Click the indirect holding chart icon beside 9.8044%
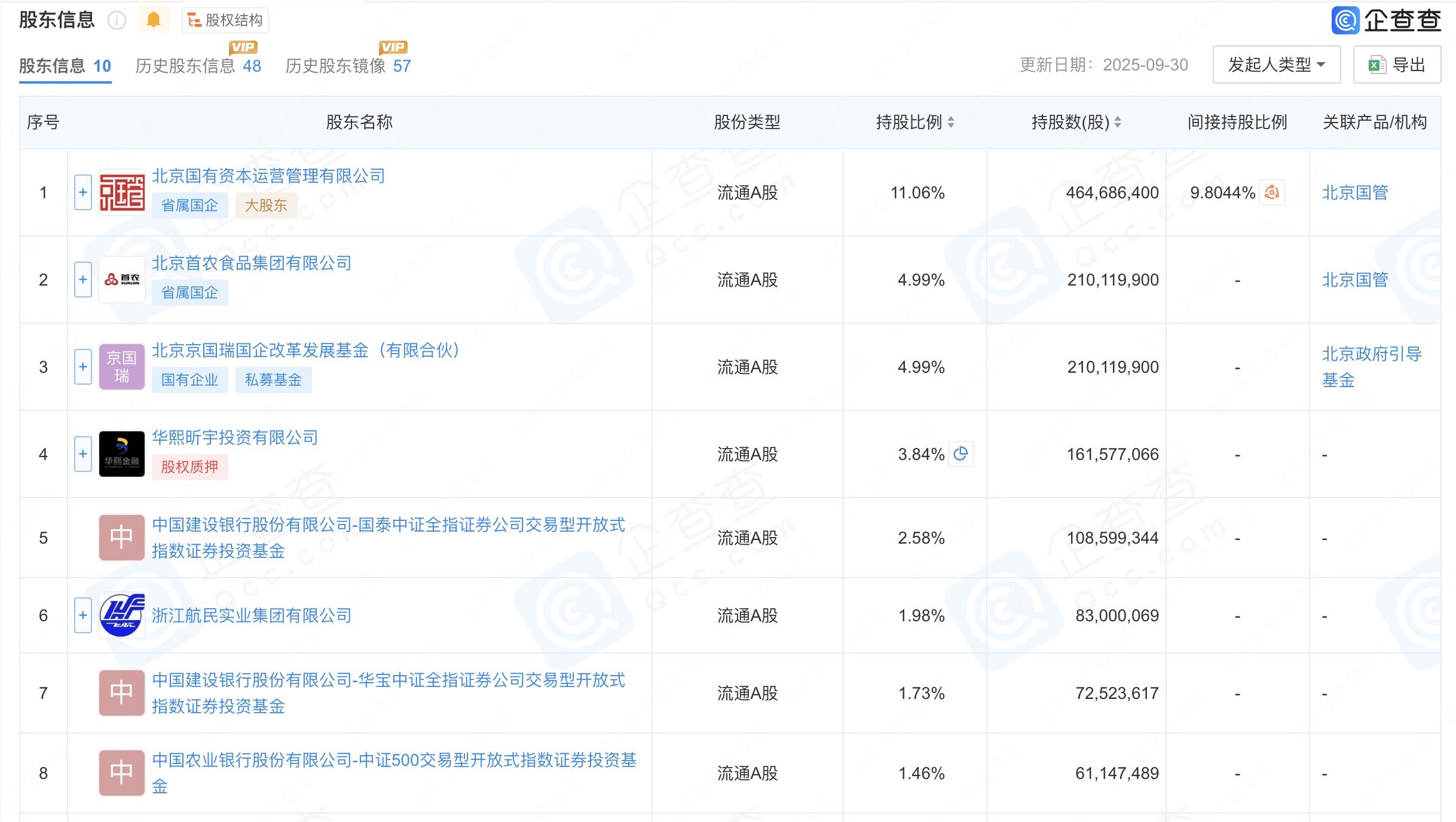The image size is (1456, 822). click(1272, 192)
